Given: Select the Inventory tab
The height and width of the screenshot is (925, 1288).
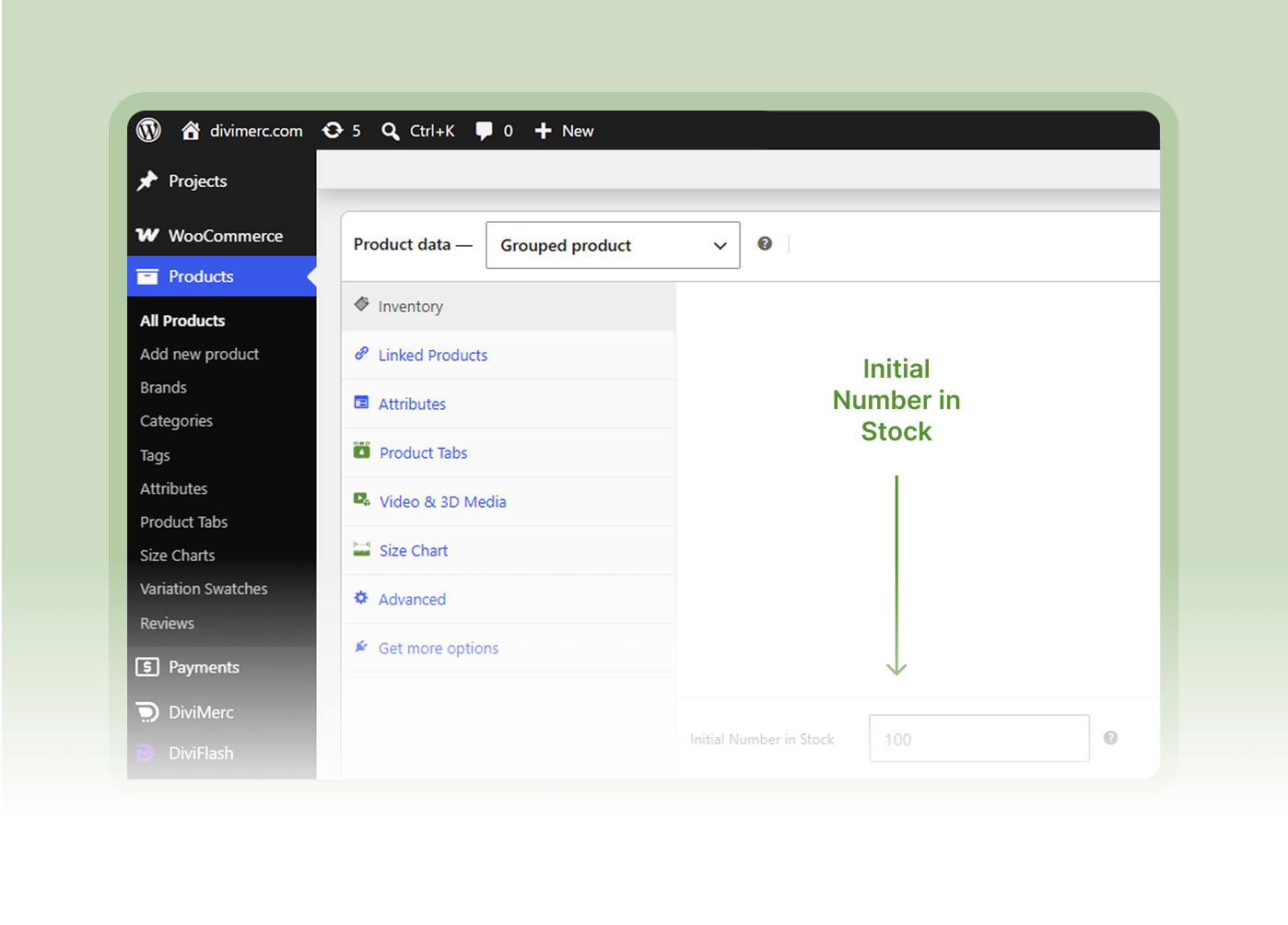Looking at the screenshot, I should pyautogui.click(x=509, y=307).
